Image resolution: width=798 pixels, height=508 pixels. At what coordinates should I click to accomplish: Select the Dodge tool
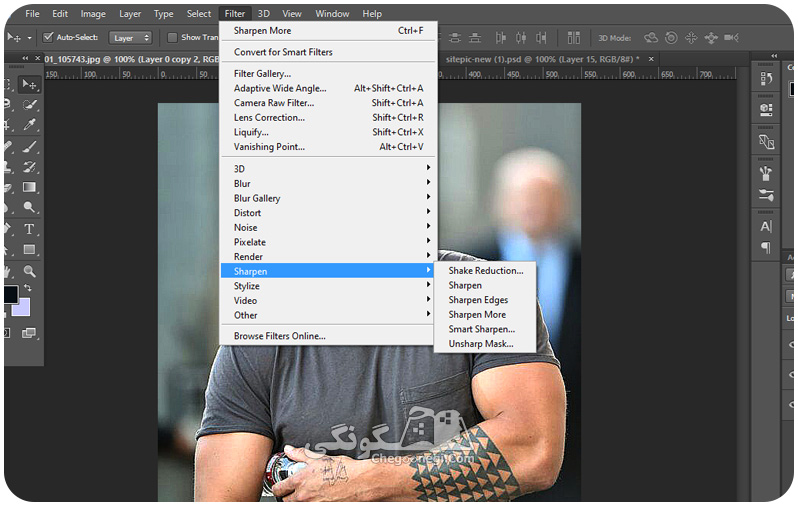click(30, 207)
